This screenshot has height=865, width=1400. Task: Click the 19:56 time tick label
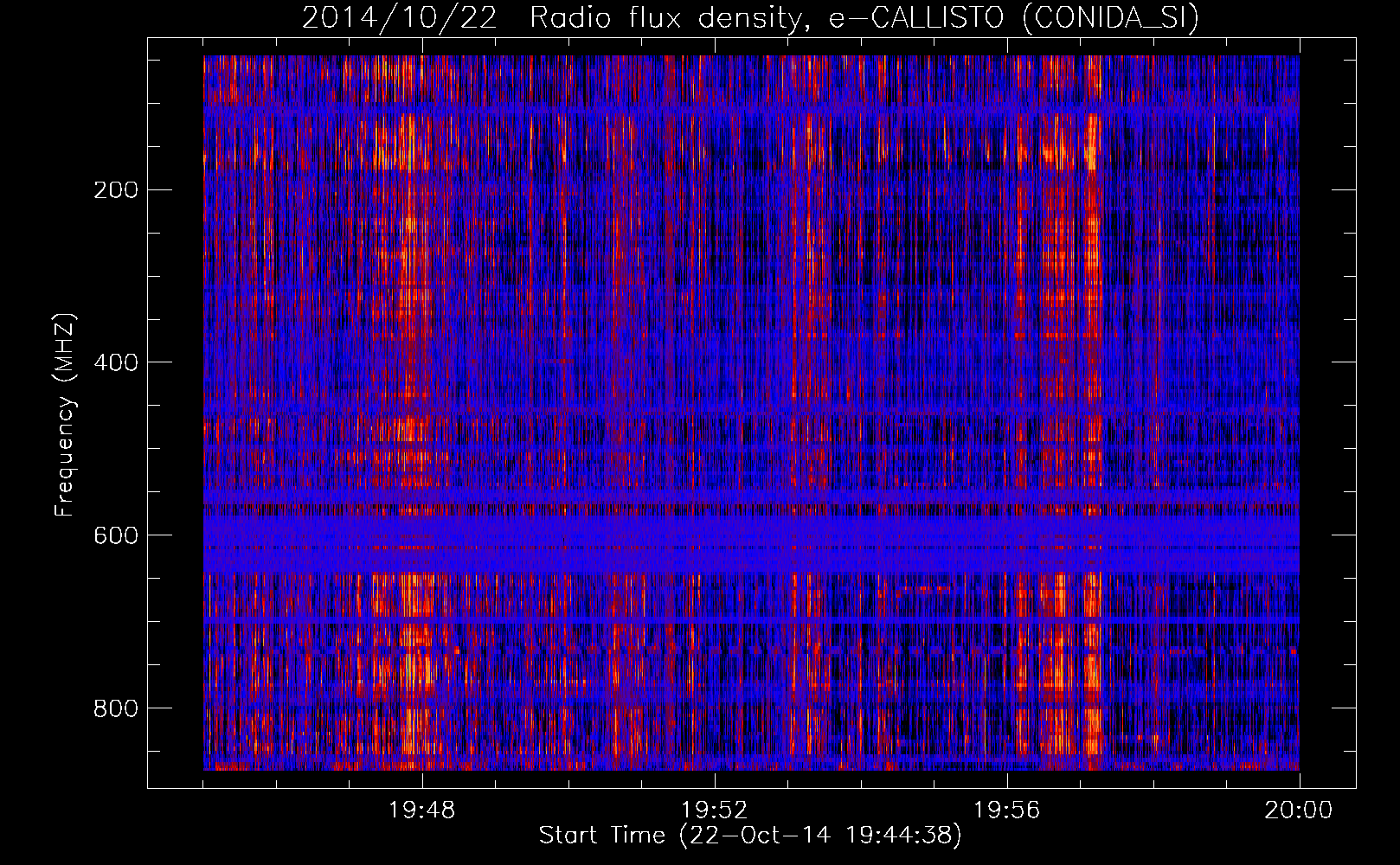(1006, 810)
